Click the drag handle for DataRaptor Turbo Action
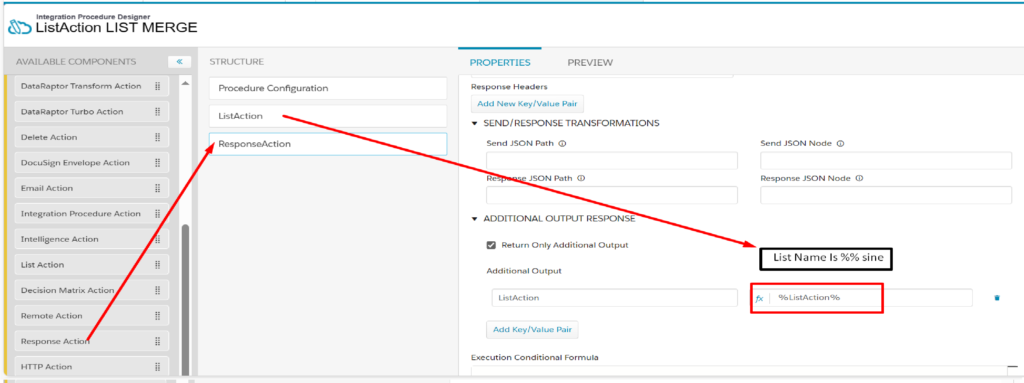1024x383 pixels. click(x=157, y=112)
